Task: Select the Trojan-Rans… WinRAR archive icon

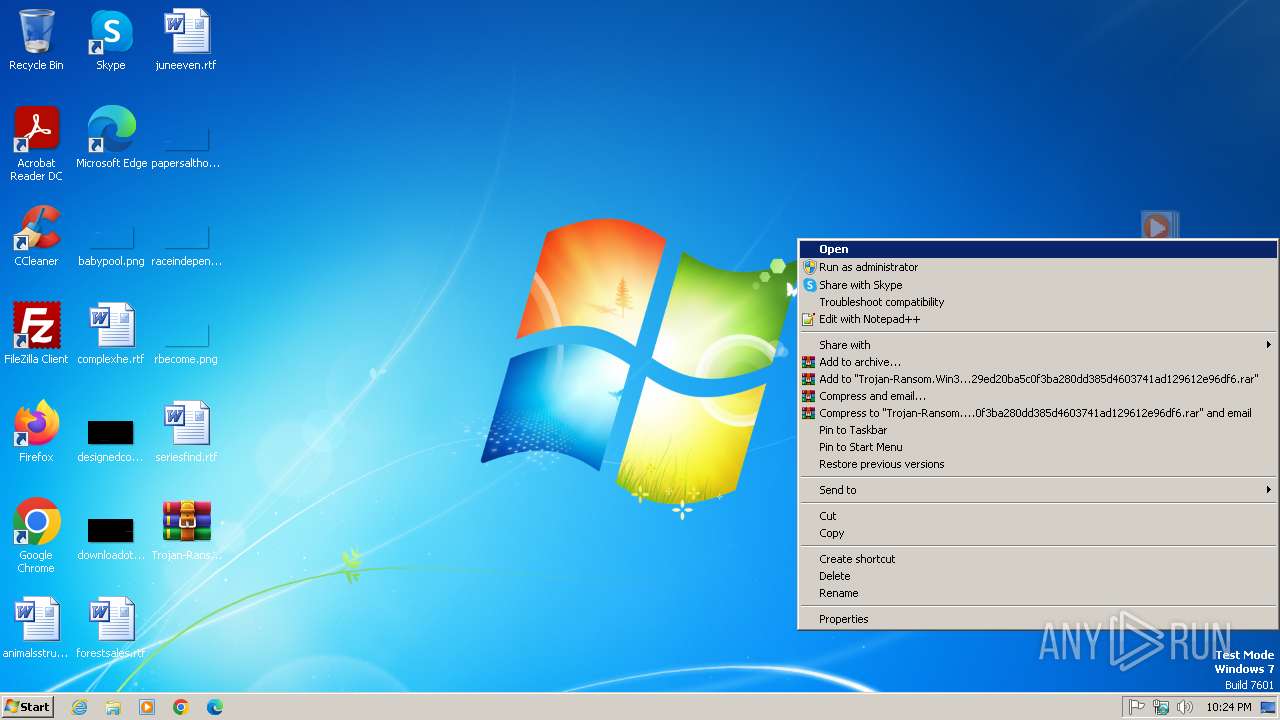Action: click(x=186, y=530)
